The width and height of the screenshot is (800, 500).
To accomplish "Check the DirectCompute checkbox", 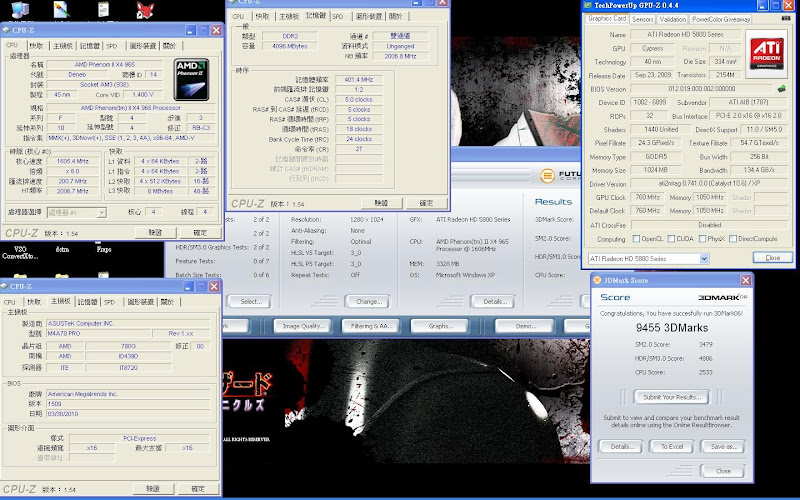I will click(733, 239).
